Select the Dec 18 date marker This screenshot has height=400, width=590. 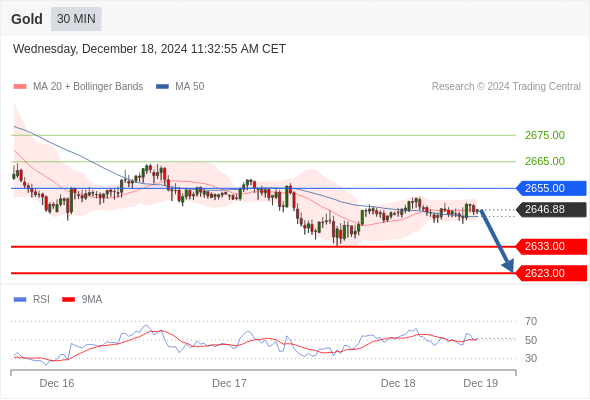tap(398, 383)
